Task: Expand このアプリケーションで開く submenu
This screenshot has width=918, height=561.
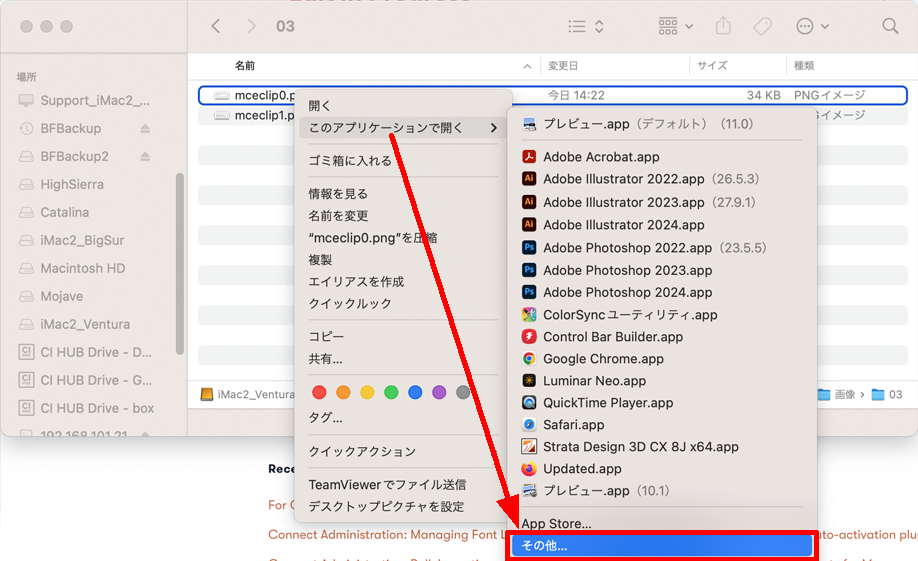Action: click(402, 128)
